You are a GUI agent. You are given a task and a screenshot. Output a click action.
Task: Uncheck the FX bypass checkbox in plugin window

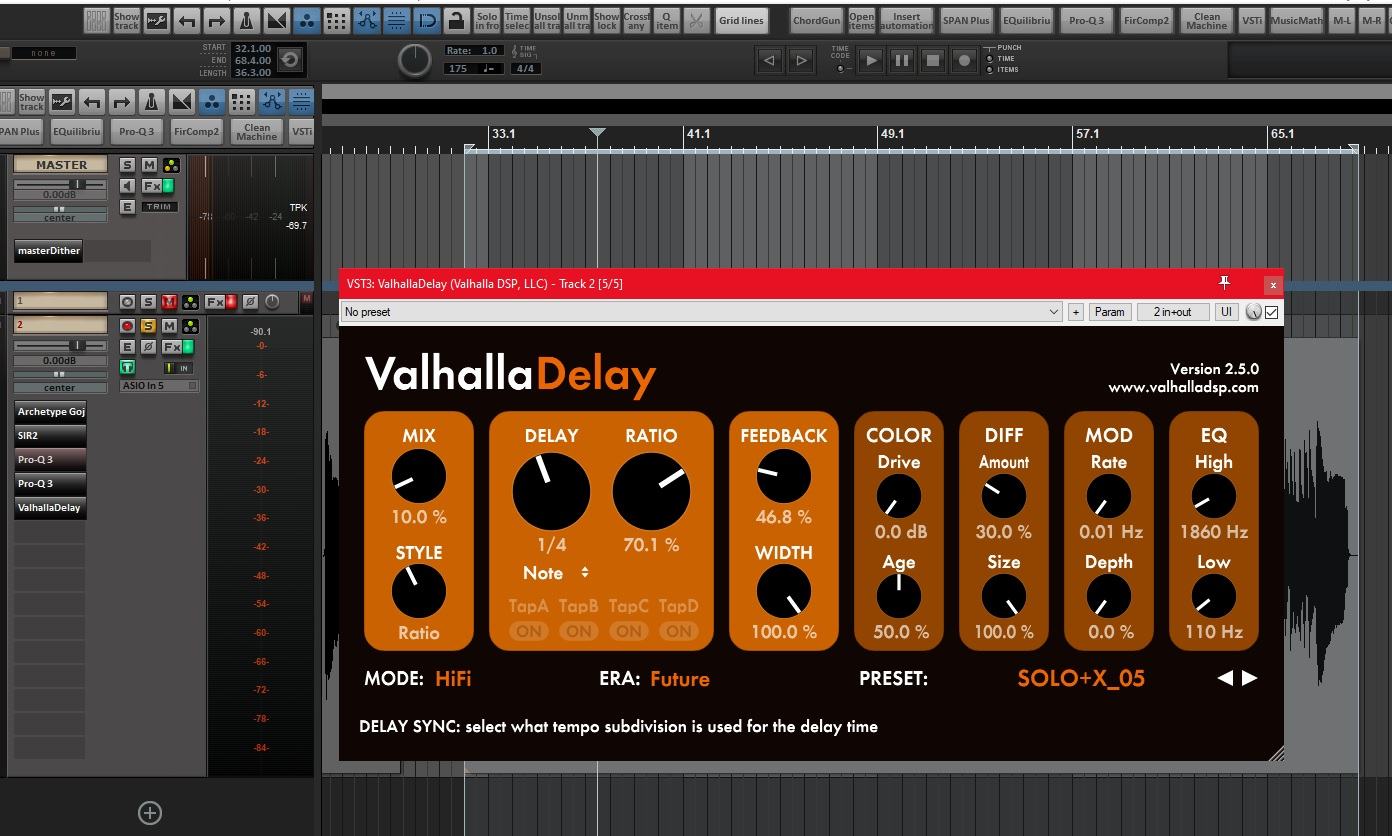point(1272,312)
